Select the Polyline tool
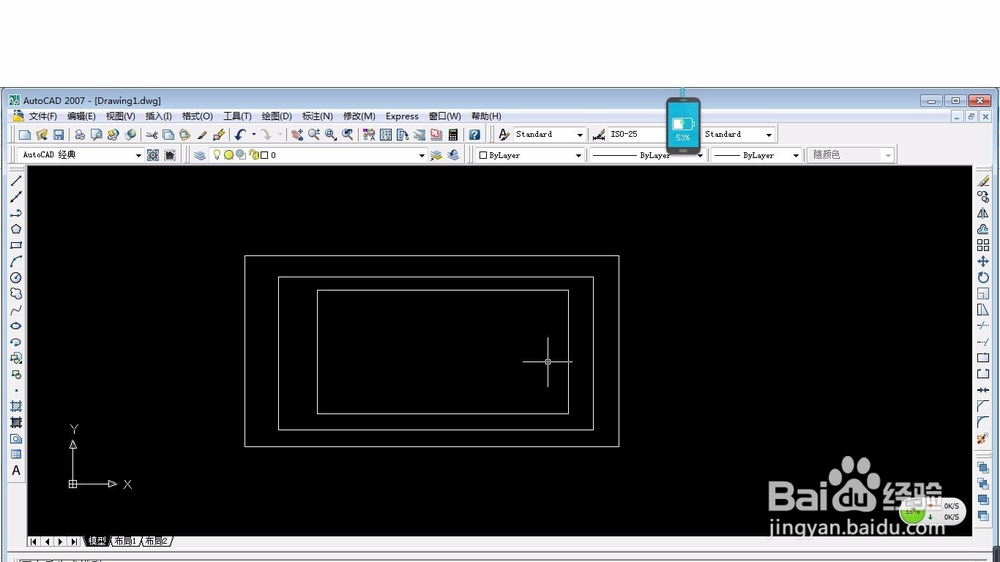Viewport: 1000px width, 562px height. (16, 213)
